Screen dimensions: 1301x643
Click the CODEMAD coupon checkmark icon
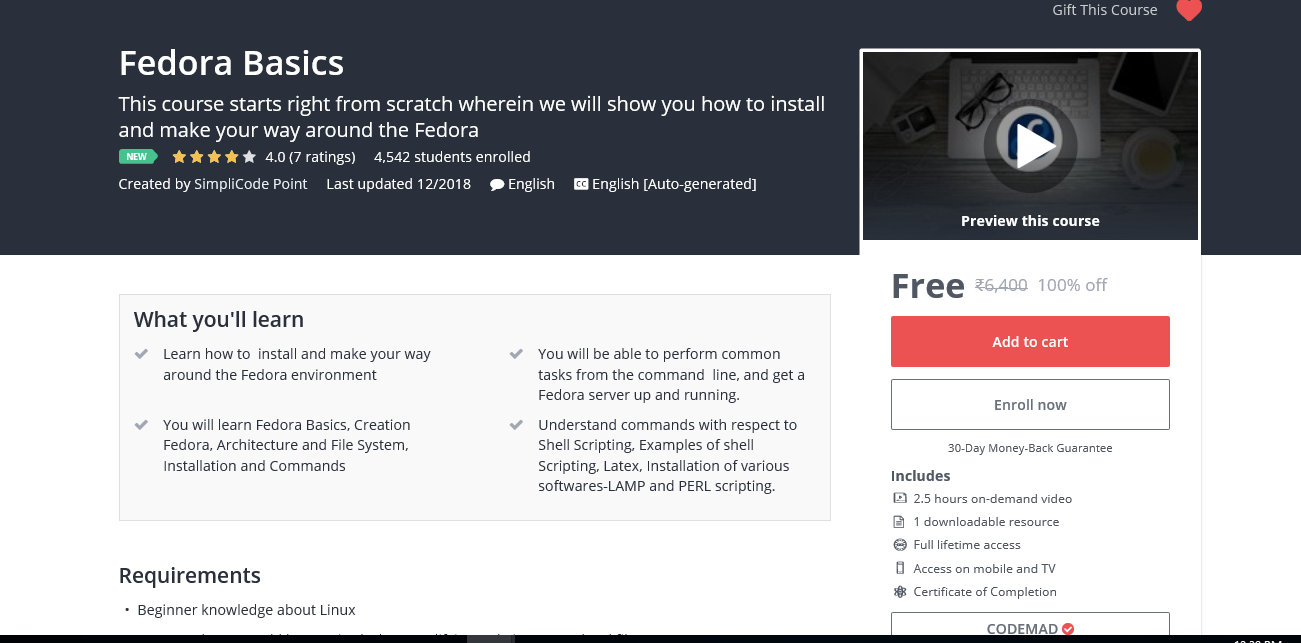point(1068,629)
